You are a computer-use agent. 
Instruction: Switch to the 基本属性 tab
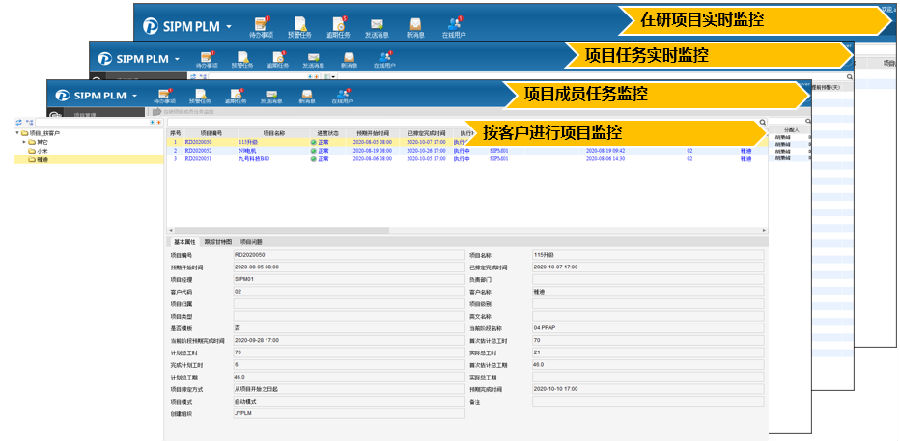(185, 242)
